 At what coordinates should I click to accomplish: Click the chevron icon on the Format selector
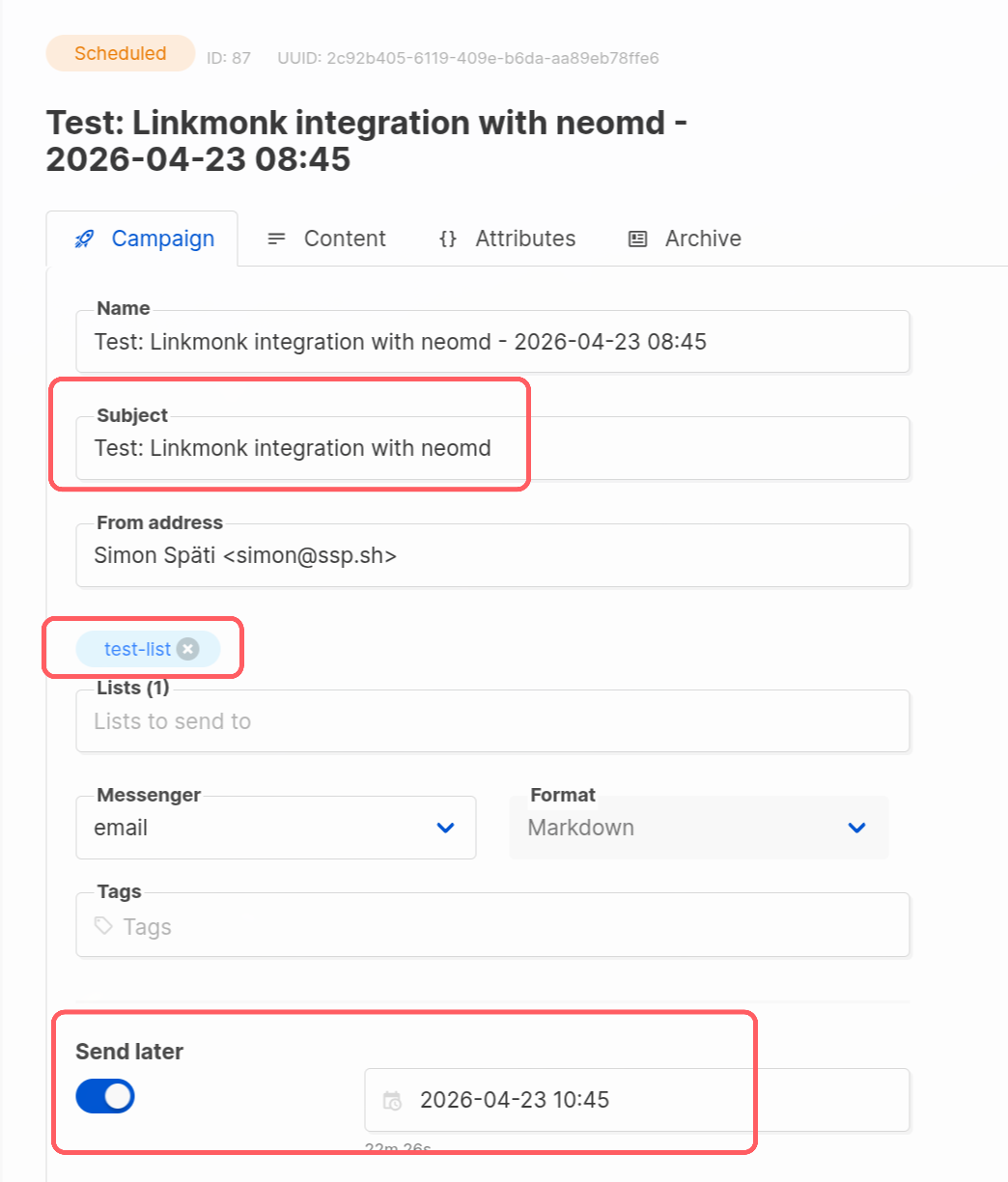[855, 828]
